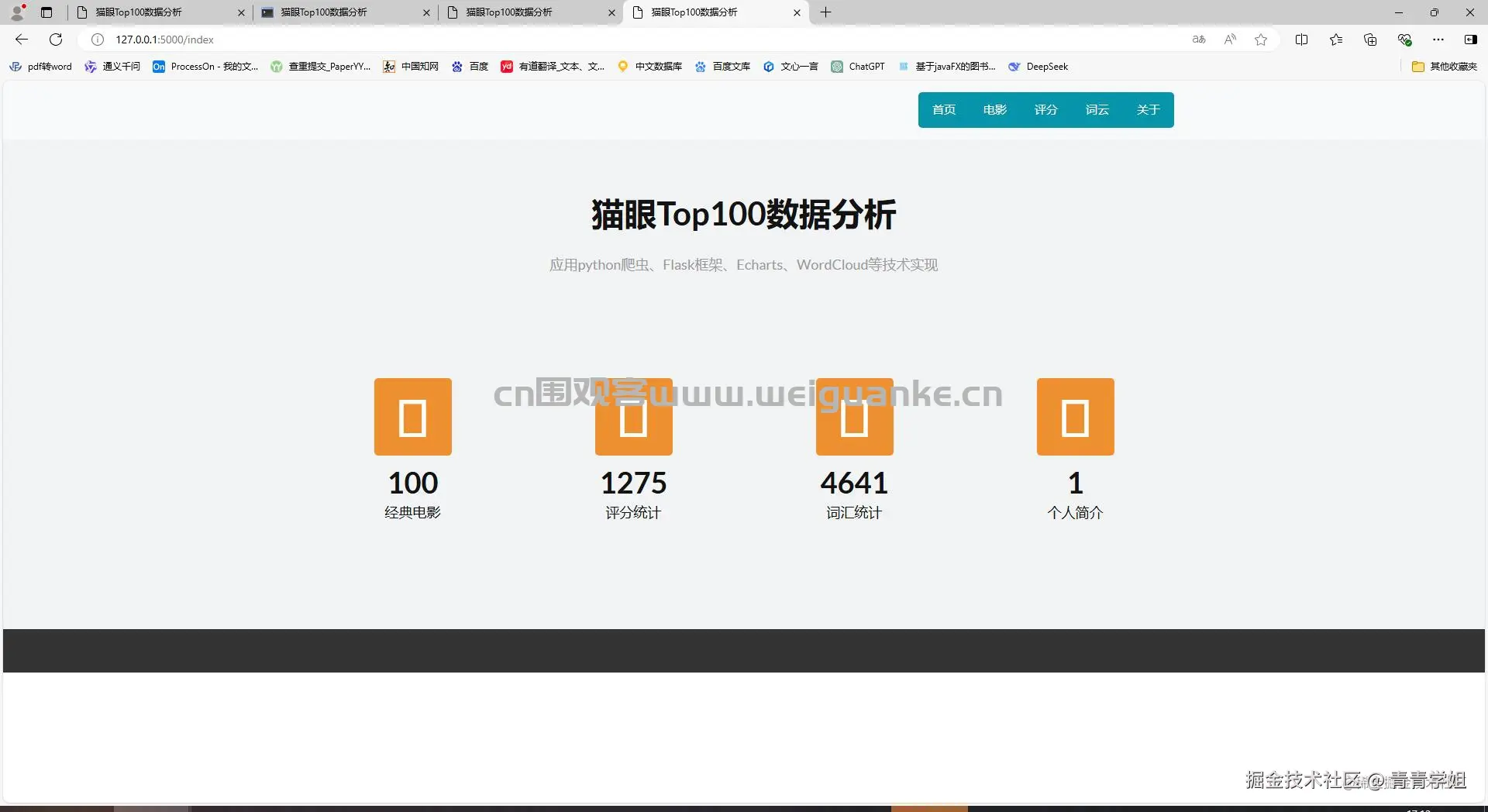
Task: Open the 百度 bookmark
Action: (x=470, y=67)
